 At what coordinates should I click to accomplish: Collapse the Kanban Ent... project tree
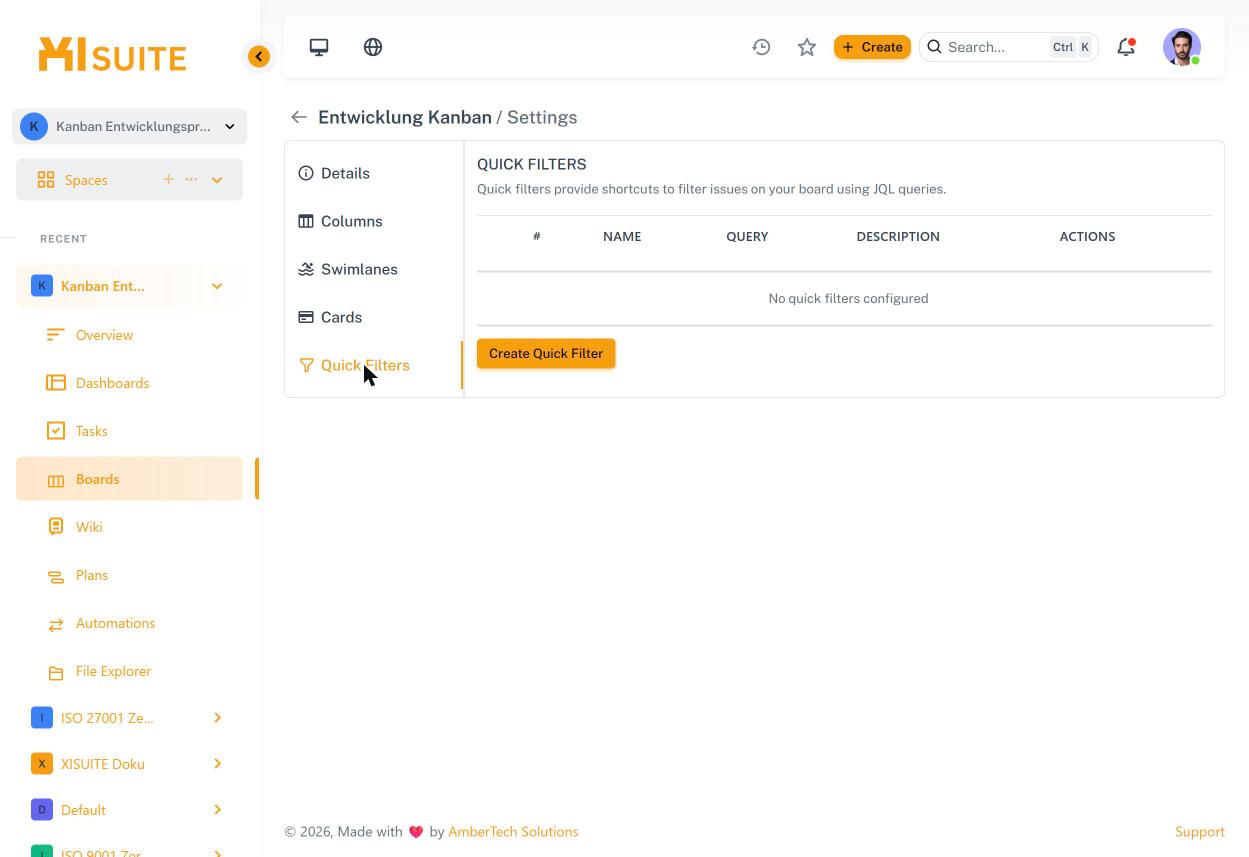click(217, 286)
